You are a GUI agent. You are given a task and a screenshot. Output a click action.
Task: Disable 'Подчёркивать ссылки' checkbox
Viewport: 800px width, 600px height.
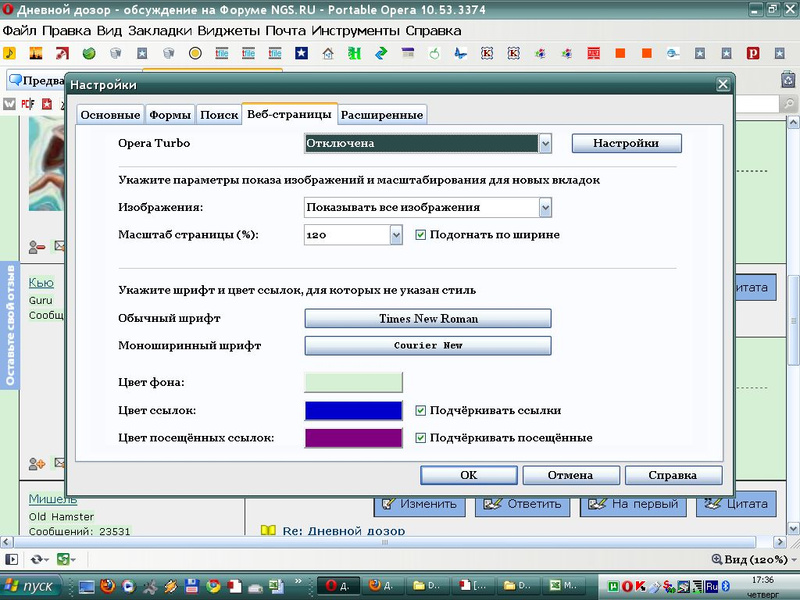coord(421,410)
